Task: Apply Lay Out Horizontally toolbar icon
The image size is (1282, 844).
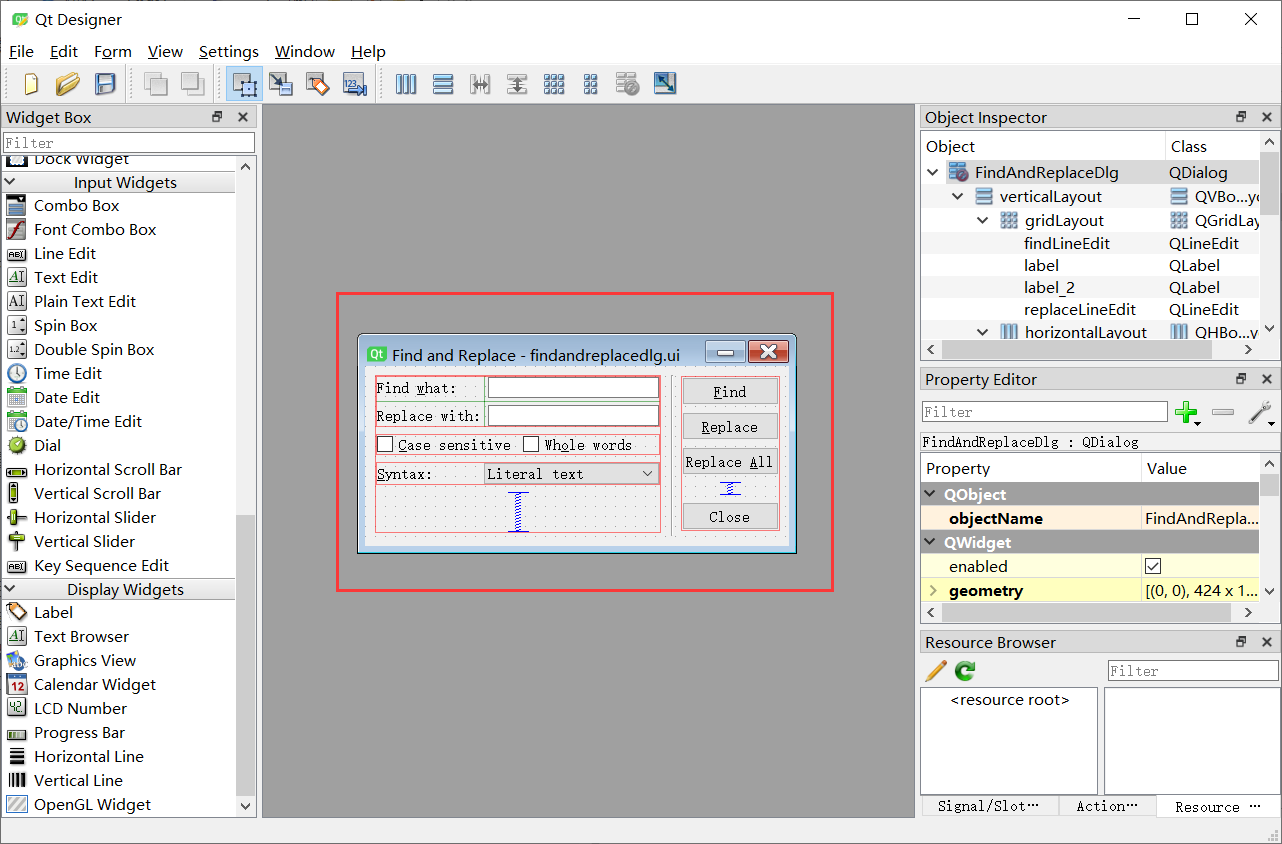Action: [x=406, y=84]
